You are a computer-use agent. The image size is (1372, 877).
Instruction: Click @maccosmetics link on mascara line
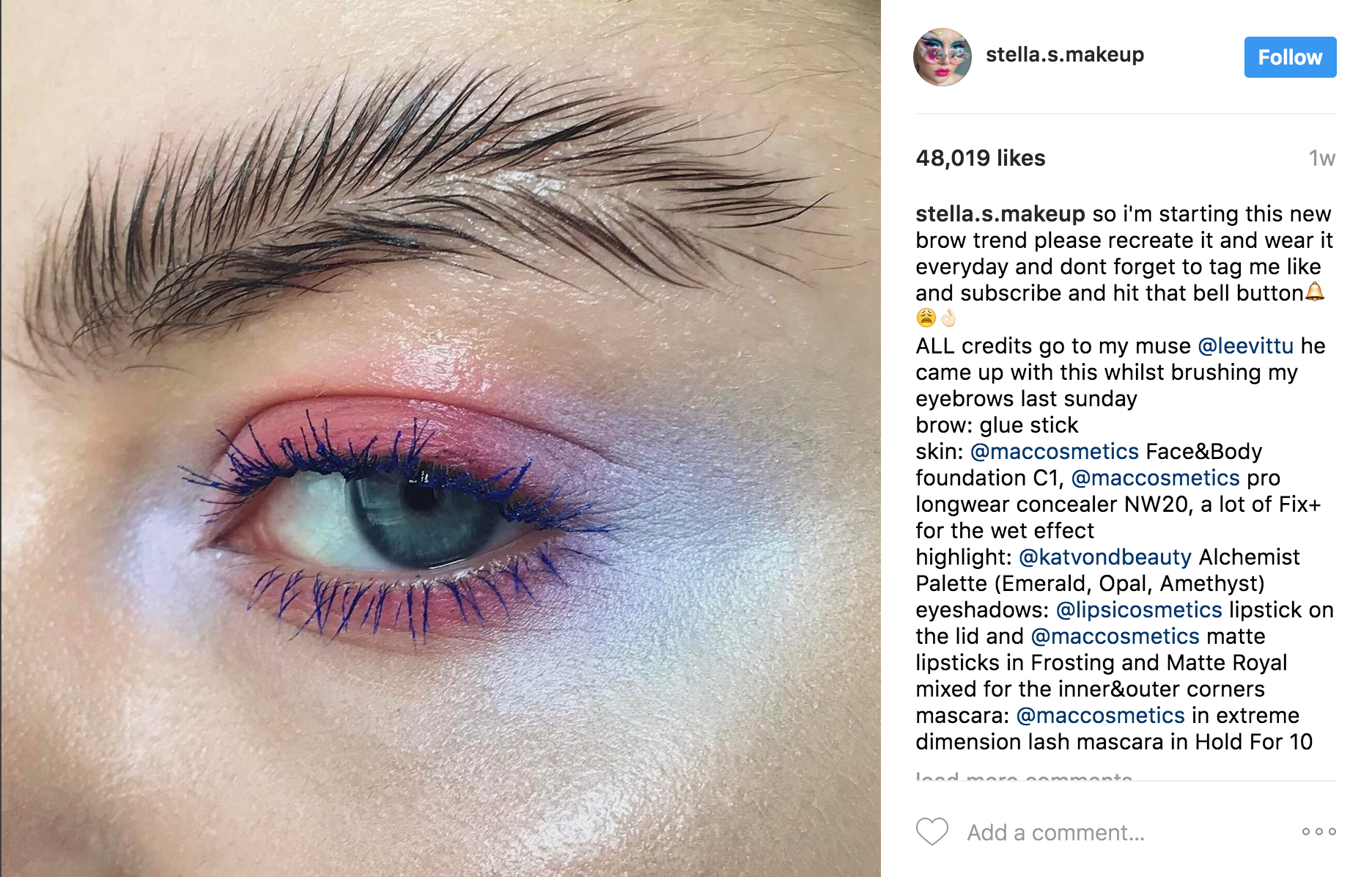tap(1100, 715)
